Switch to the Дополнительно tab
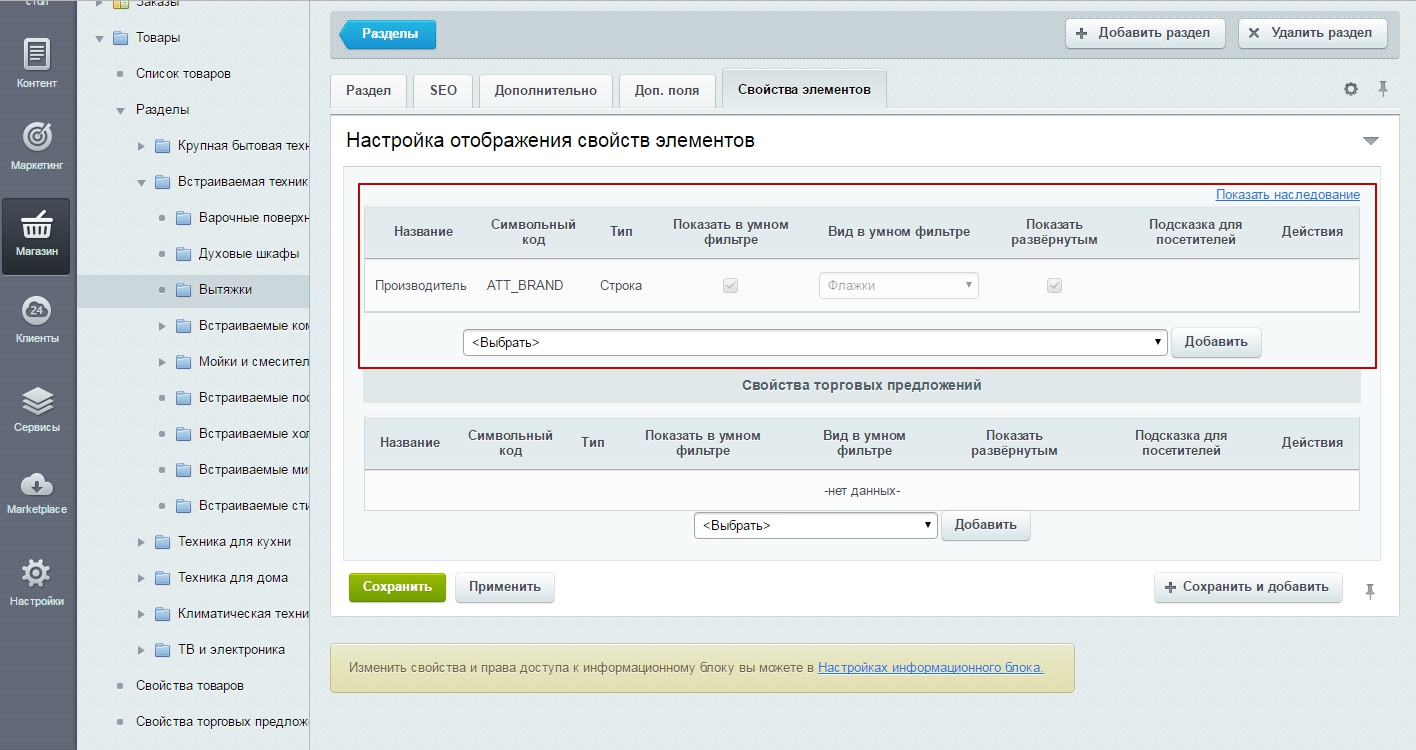 coord(545,90)
